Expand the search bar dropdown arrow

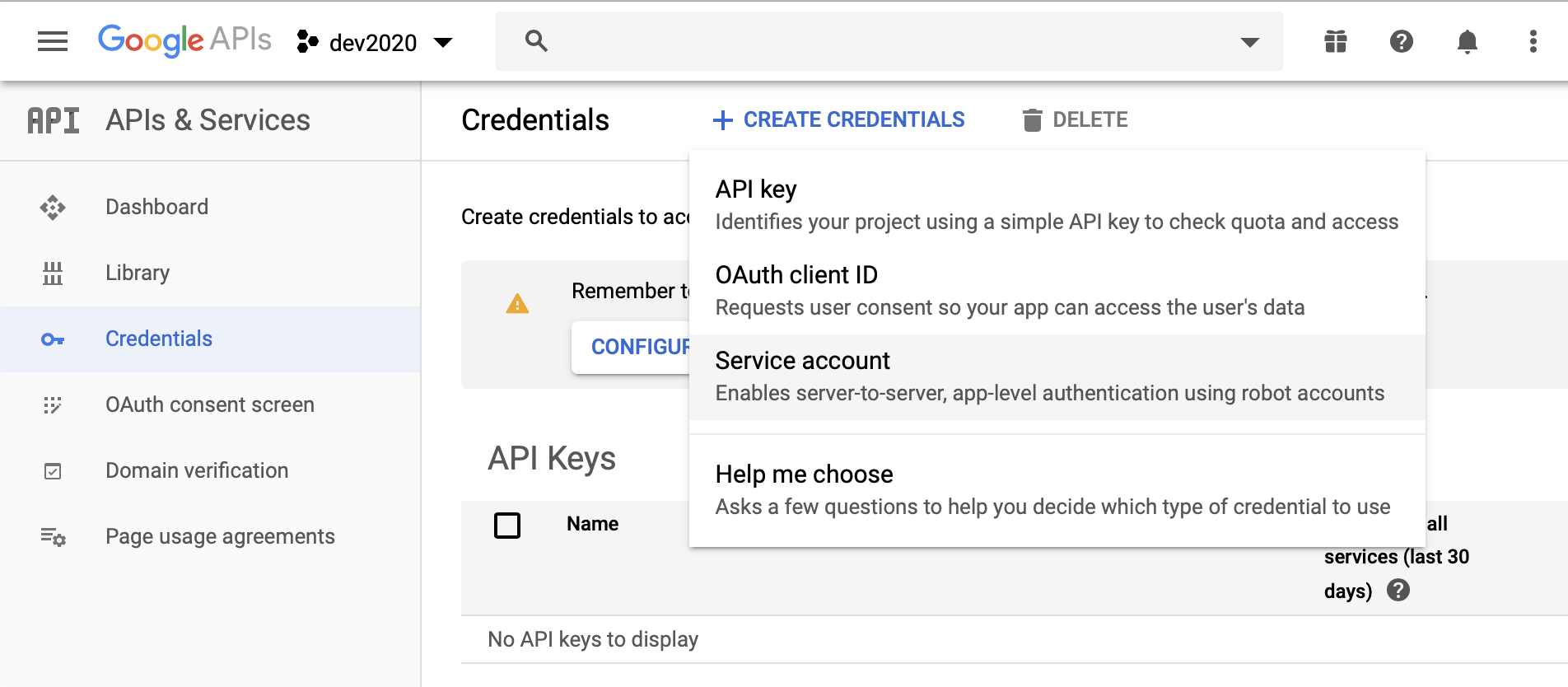pyautogui.click(x=1250, y=42)
